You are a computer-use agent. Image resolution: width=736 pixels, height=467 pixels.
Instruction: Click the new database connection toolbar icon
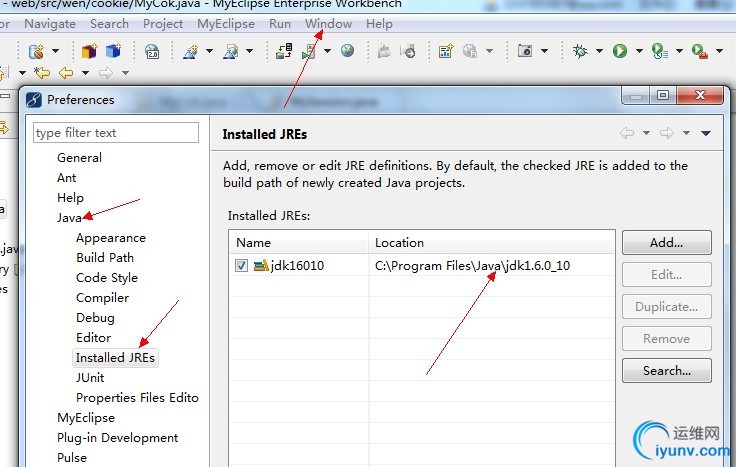click(36, 51)
